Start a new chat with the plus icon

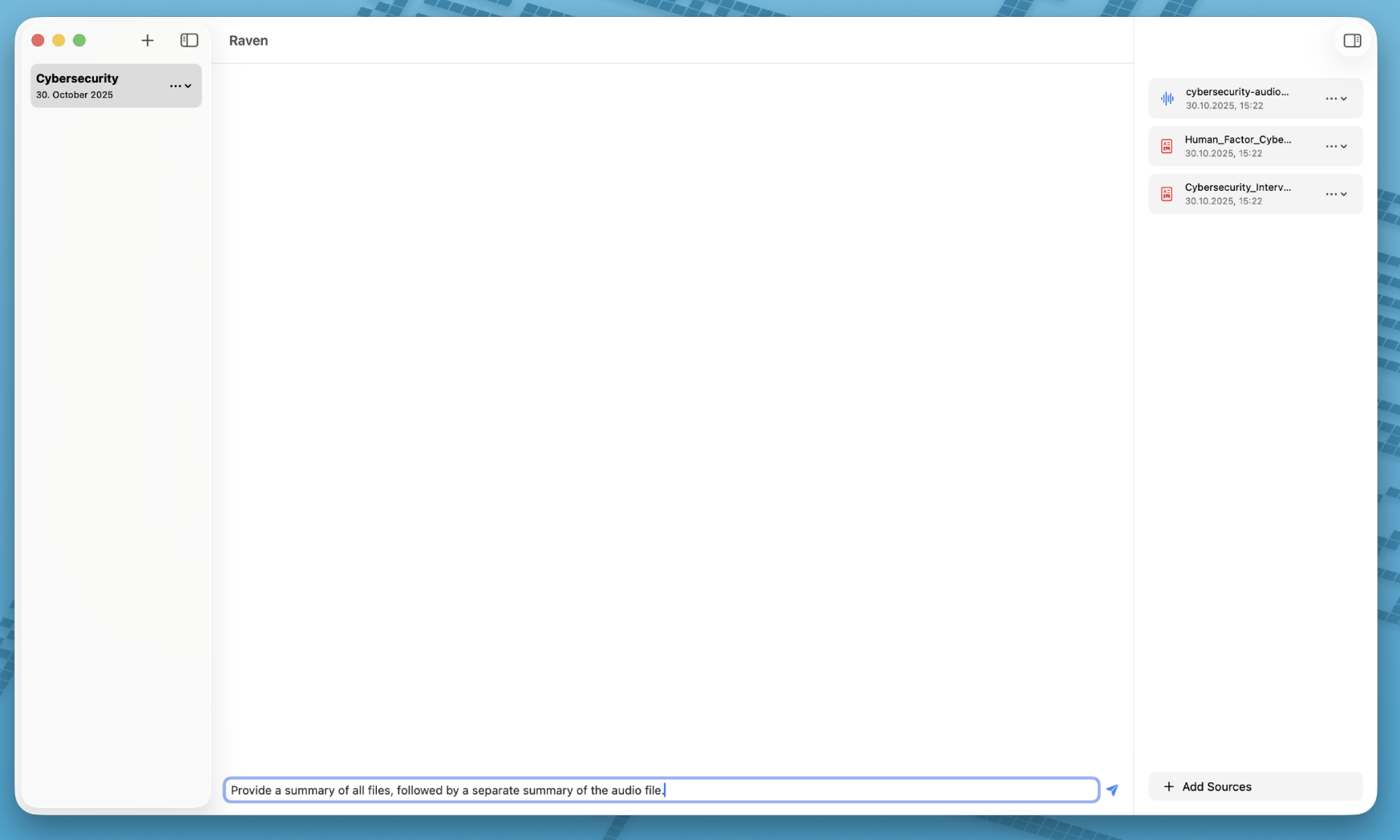148,41
